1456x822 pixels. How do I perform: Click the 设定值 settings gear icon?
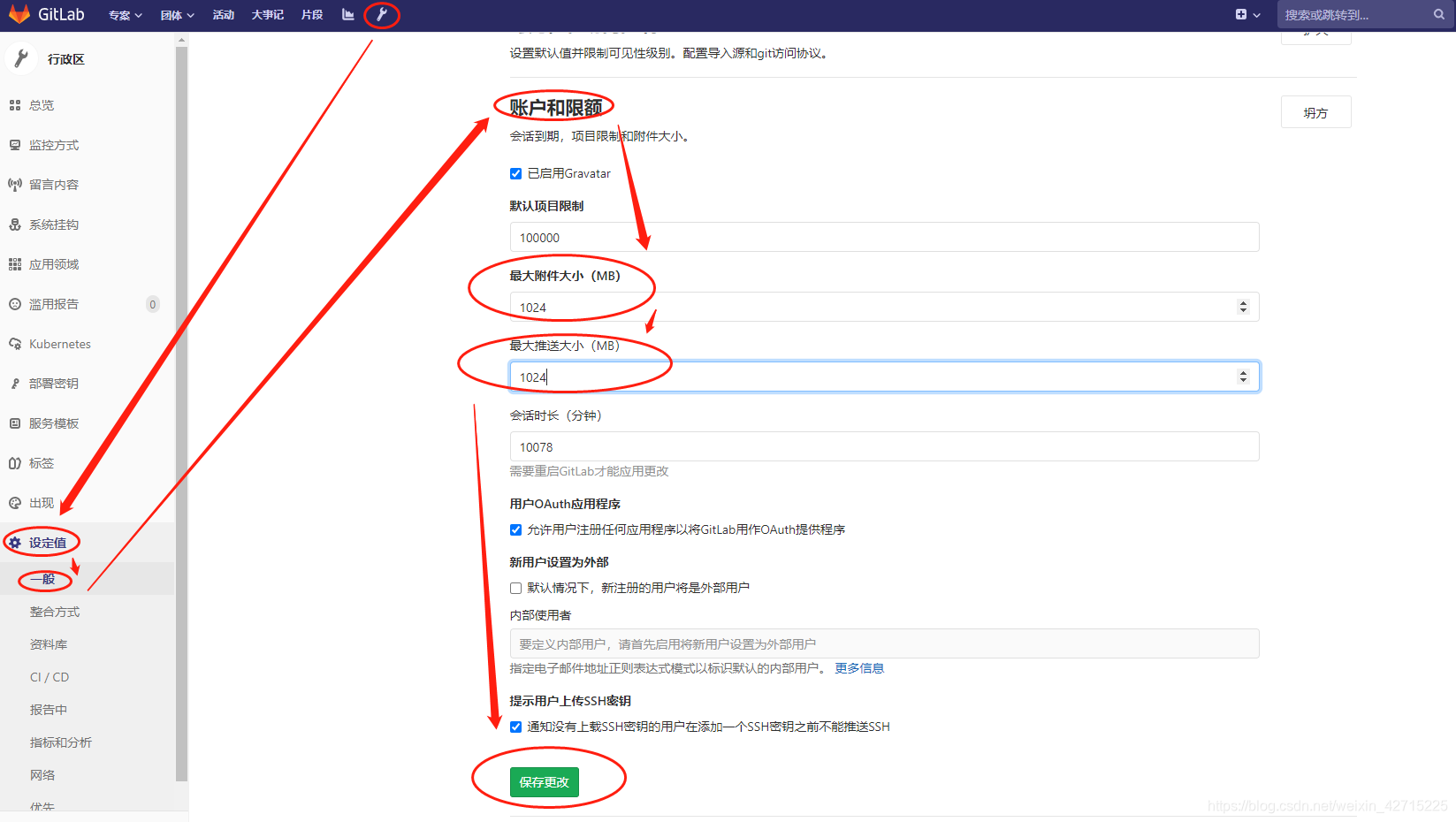tap(15, 543)
